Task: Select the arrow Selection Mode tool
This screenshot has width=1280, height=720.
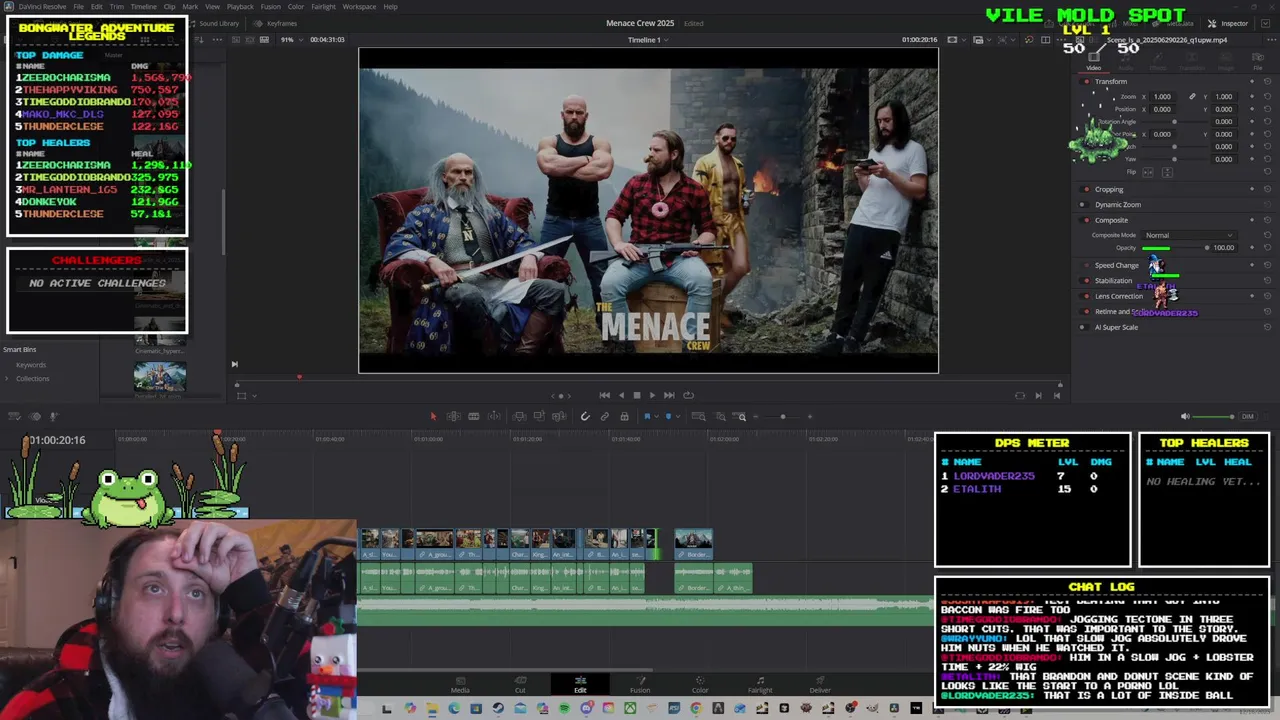Action: (x=433, y=416)
